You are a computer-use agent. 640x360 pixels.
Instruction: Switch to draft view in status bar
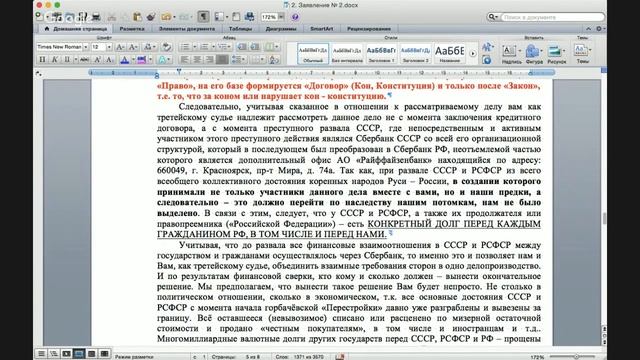pyautogui.click(x=41, y=354)
